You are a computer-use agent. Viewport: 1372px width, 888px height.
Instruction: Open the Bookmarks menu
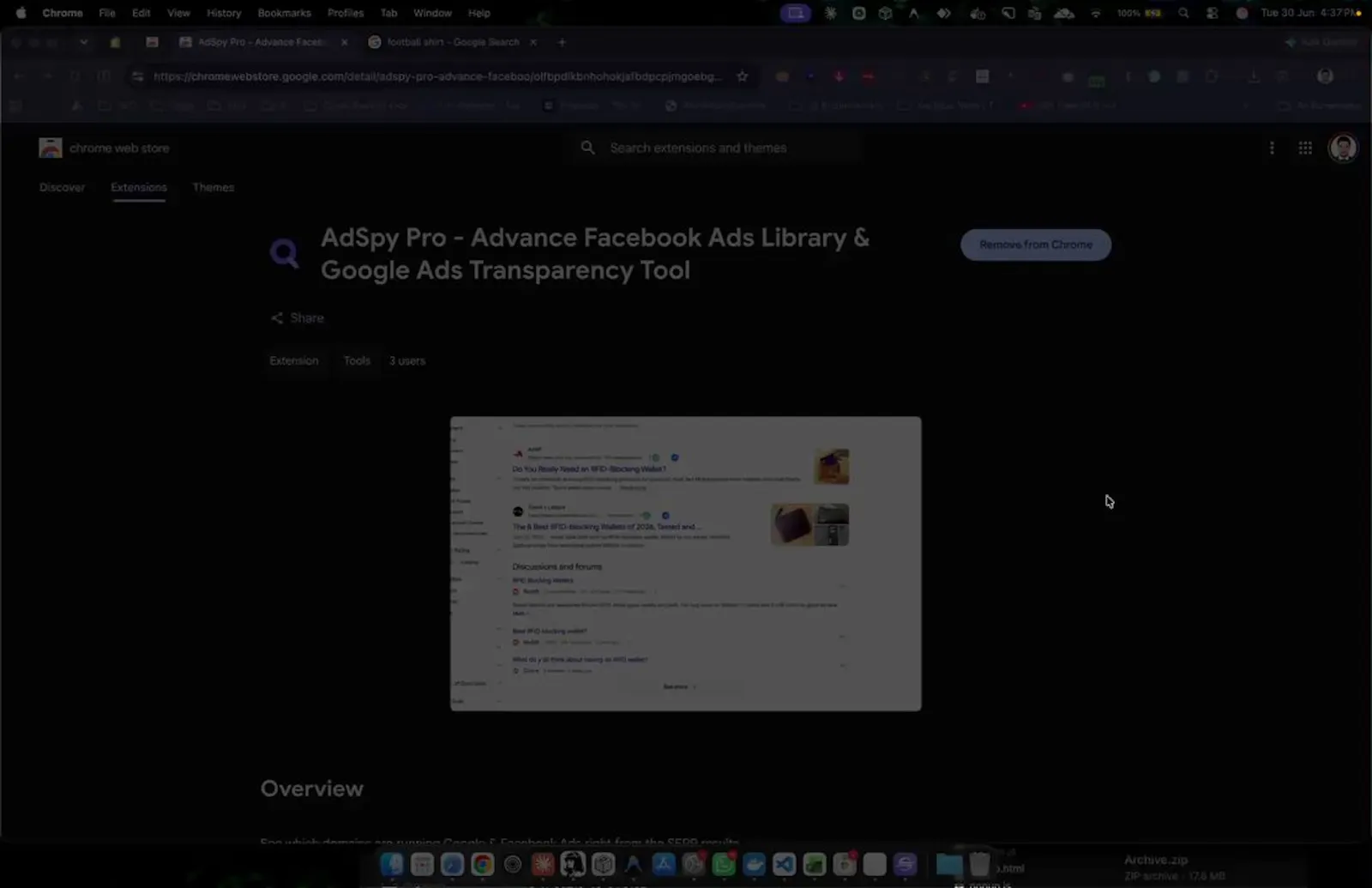click(x=285, y=13)
